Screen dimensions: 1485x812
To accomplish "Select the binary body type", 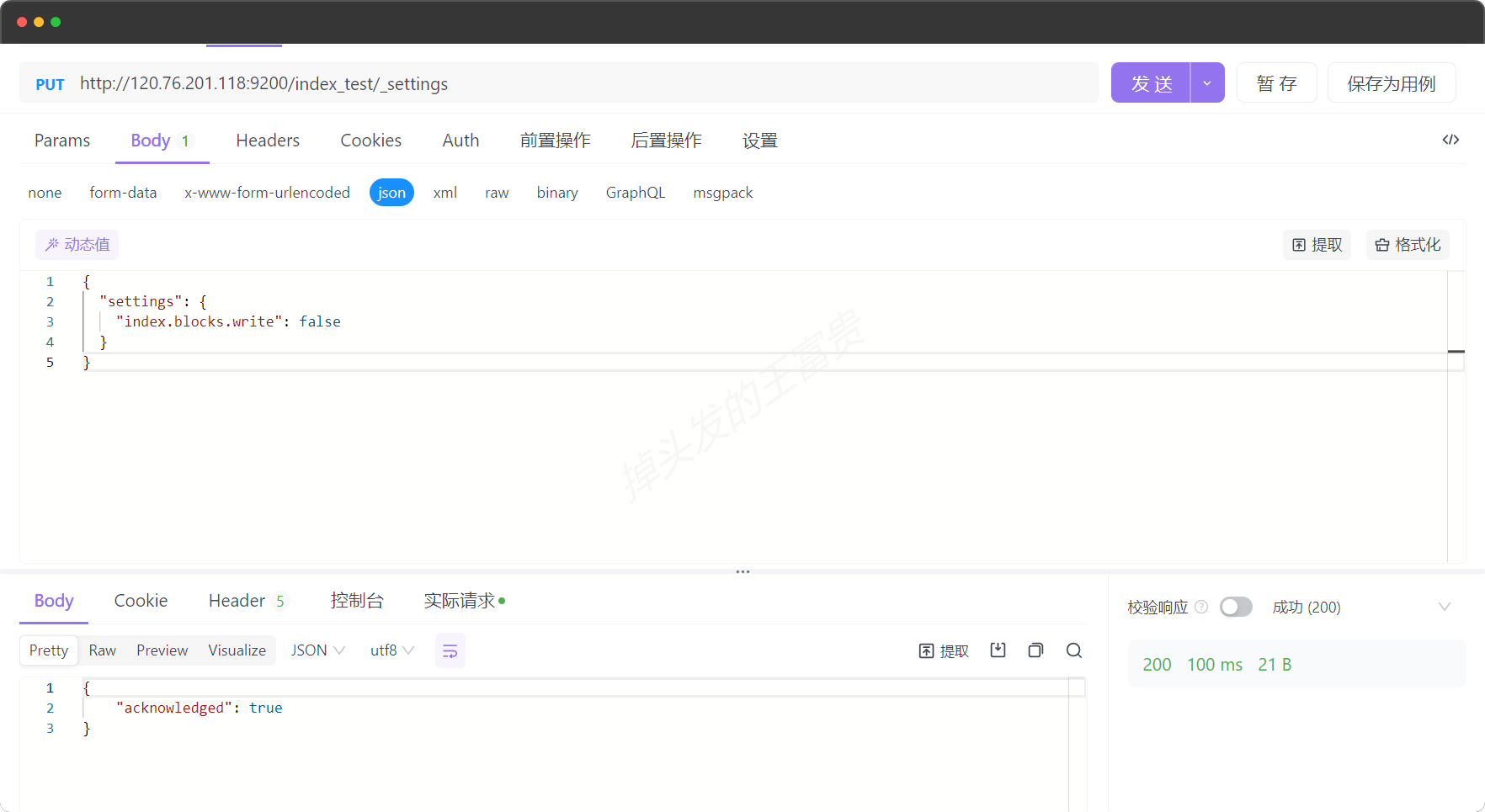I will pyautogui.click(x=557, y=193).
